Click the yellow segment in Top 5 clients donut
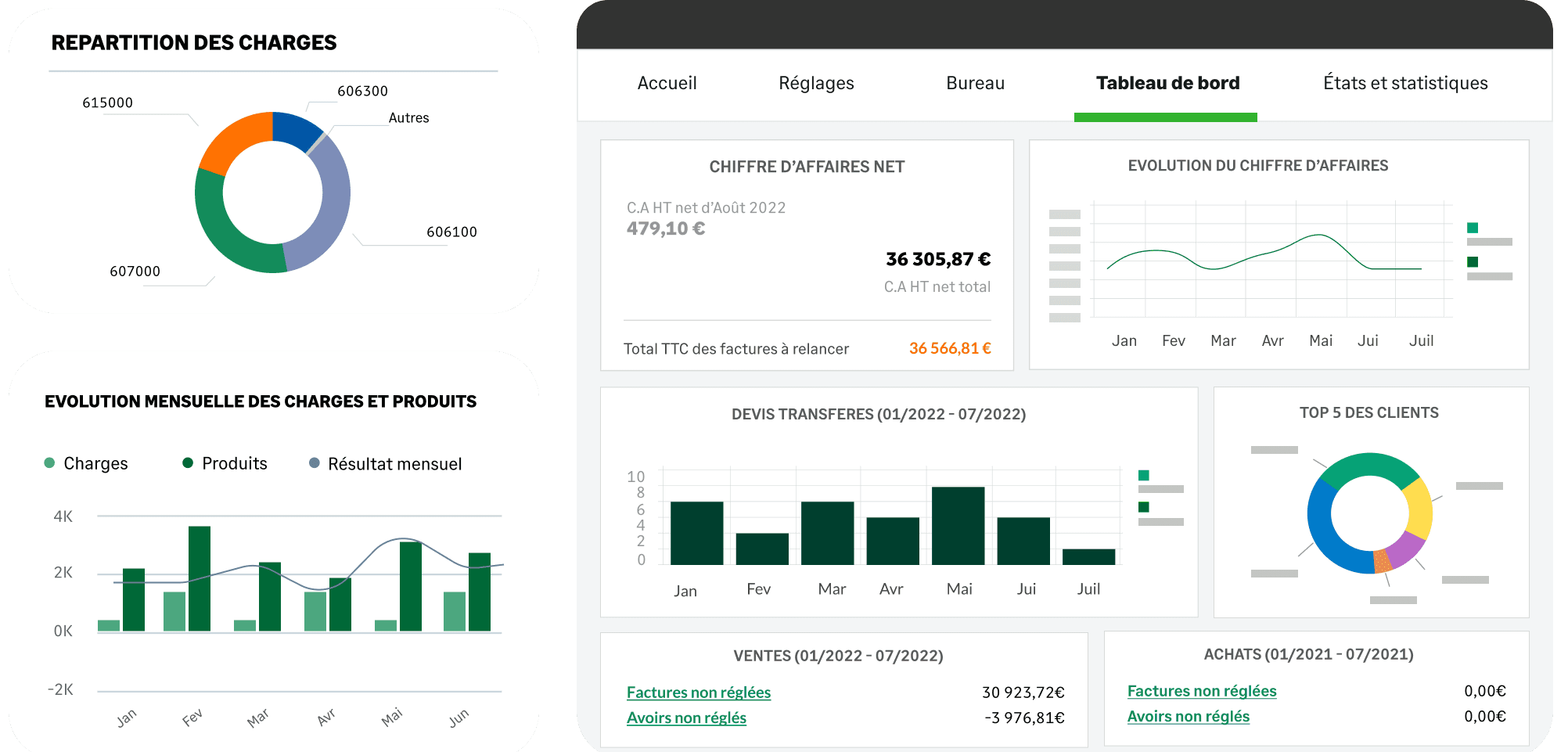The width and height of the screenshot is (1568, 752). [1419, 508]
